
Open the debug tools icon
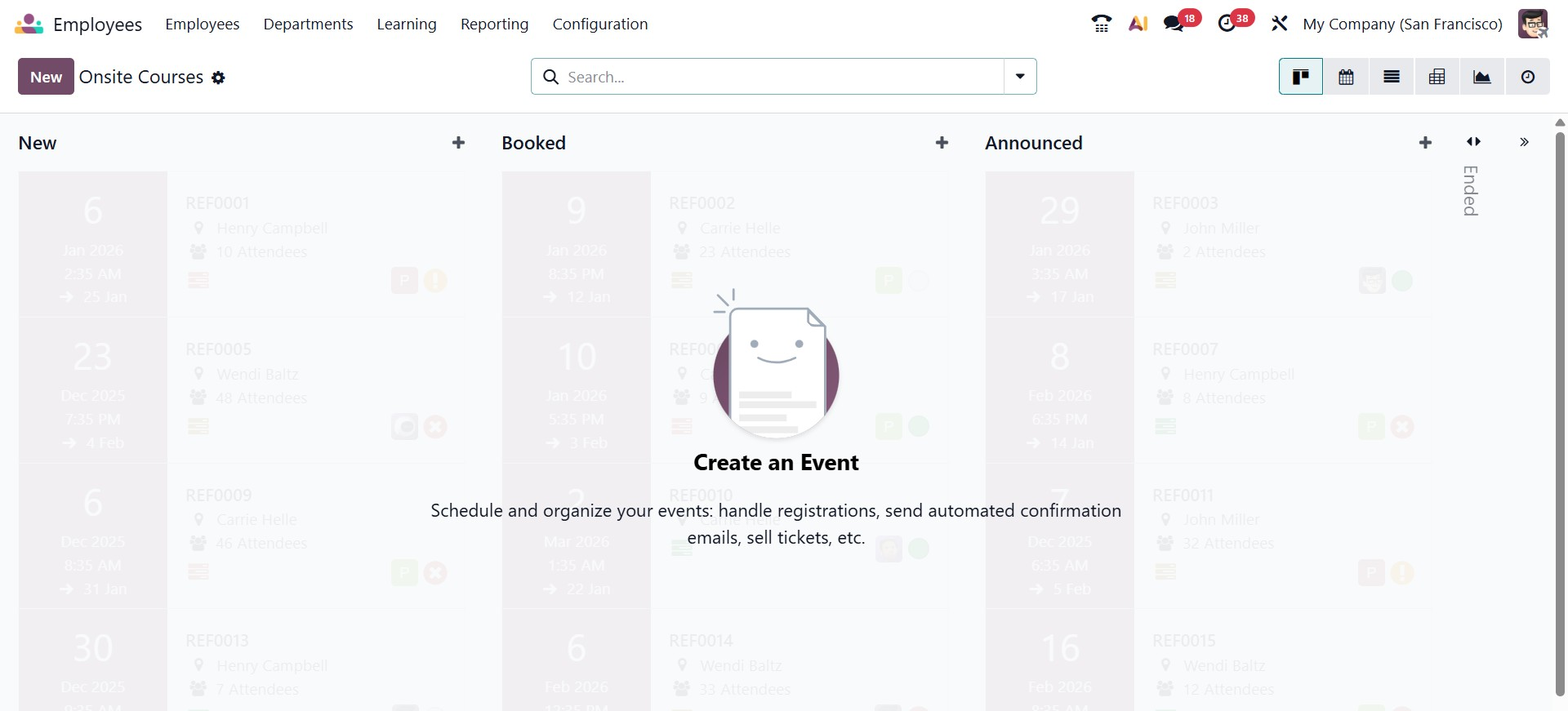click(x=1279, y=24)
